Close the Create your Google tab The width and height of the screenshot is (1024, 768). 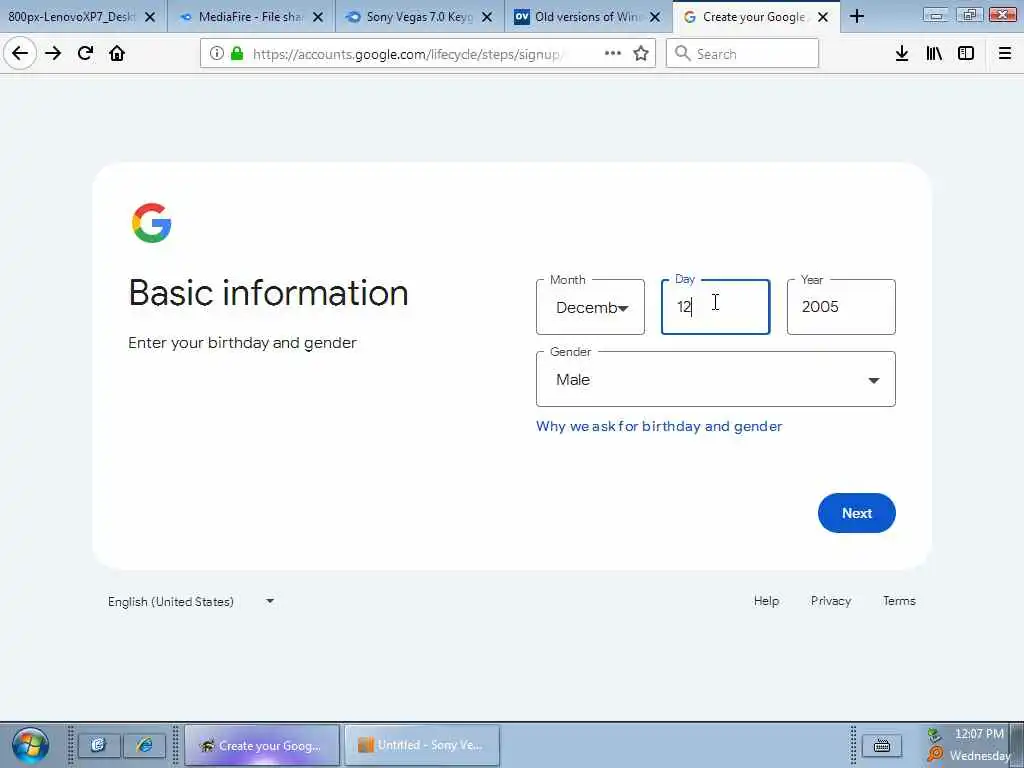click(x=824, y=17)
